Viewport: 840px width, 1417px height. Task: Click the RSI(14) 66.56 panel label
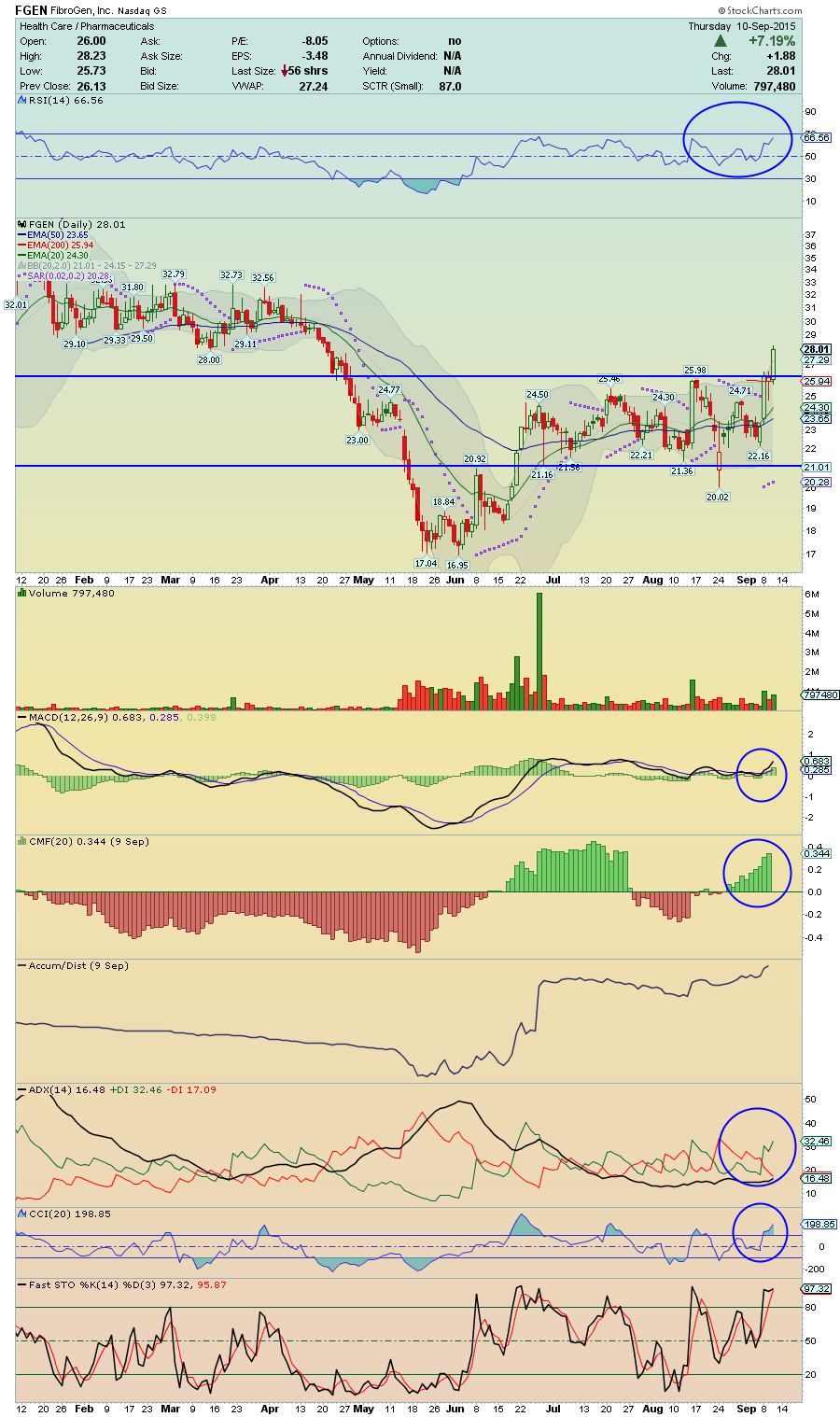[x=65, y=101]
